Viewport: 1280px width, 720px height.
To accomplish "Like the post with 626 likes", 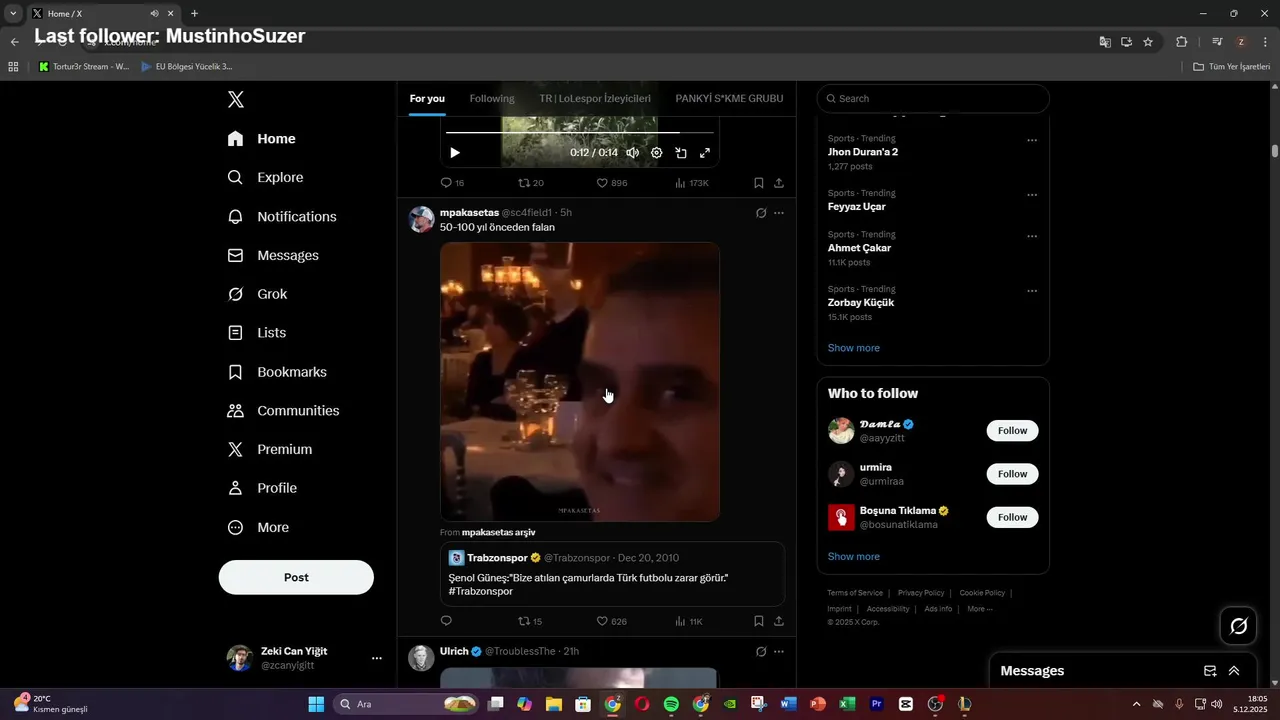I will tap(612, 621).
